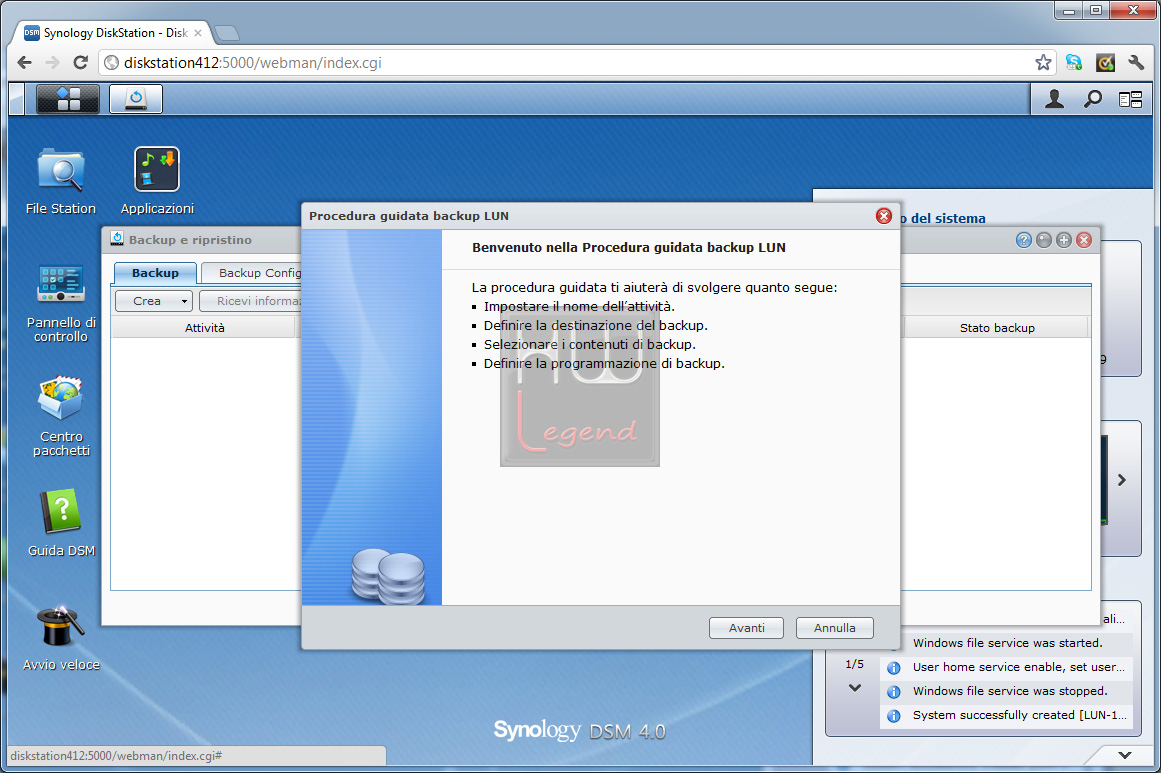Select the log entry 'Windows file service was stopped.'
1161x773 pixels.
[x=1007, y=691]
